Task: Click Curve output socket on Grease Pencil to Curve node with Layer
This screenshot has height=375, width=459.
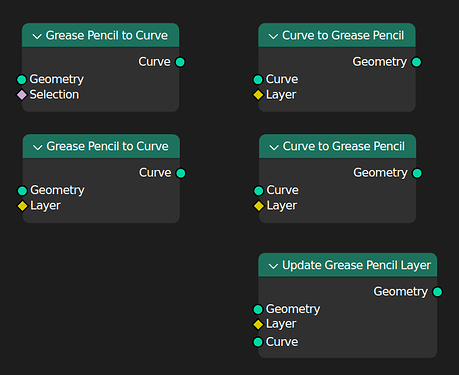Action: [181, 173]
